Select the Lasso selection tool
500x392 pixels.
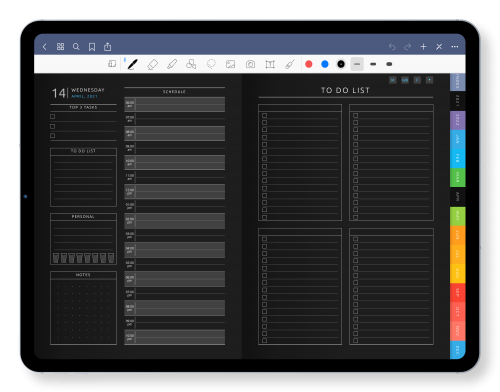coord(211,64)
